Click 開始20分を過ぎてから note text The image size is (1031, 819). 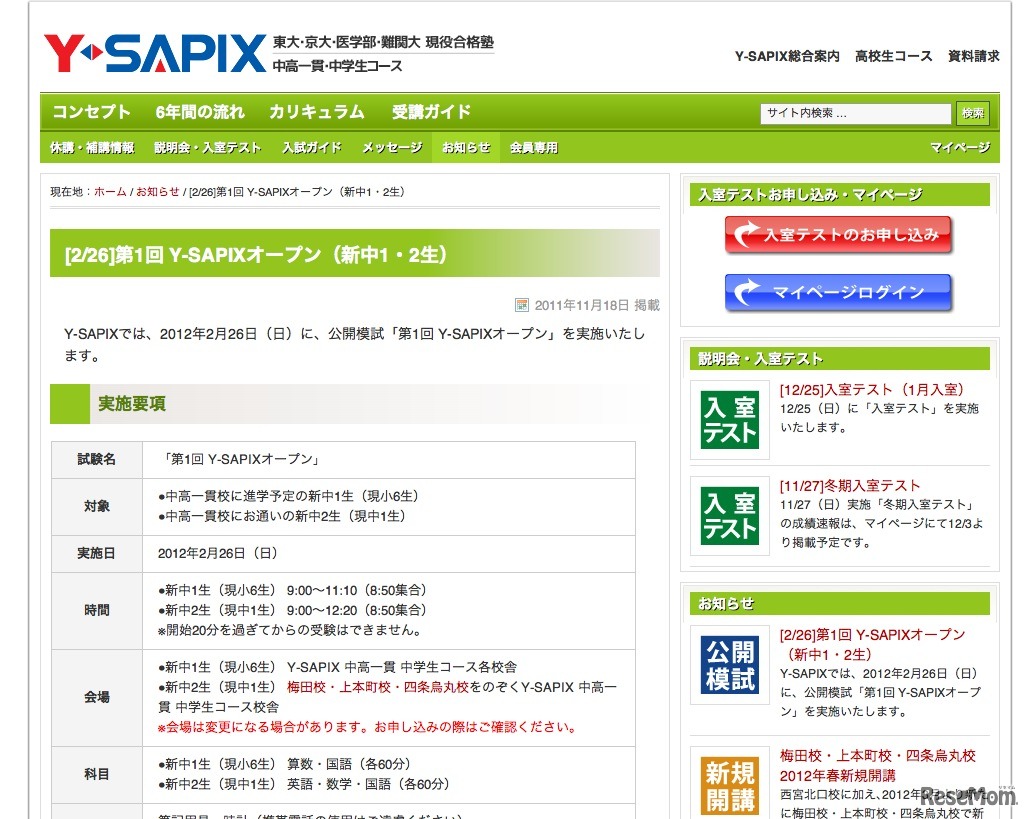pos(289,630)
